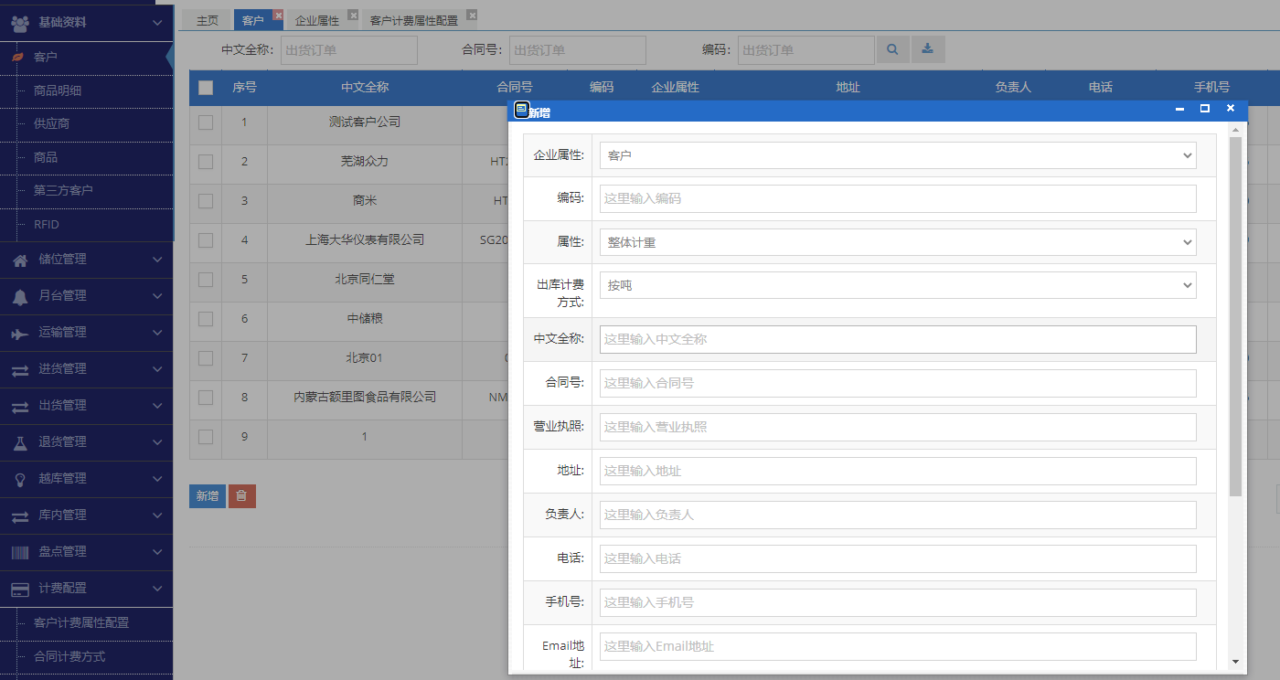Click the 库内管理 arrows icon

click(x=20, y=516)
